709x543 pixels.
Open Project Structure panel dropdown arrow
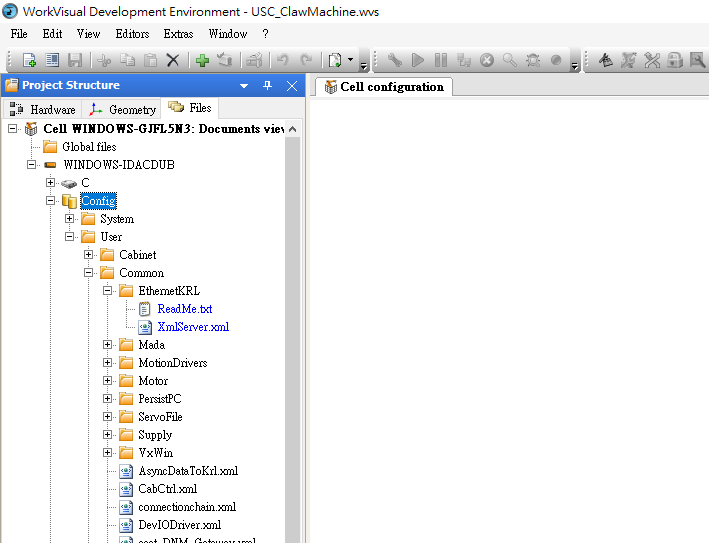pyautogui.click(x=244, y=85)
